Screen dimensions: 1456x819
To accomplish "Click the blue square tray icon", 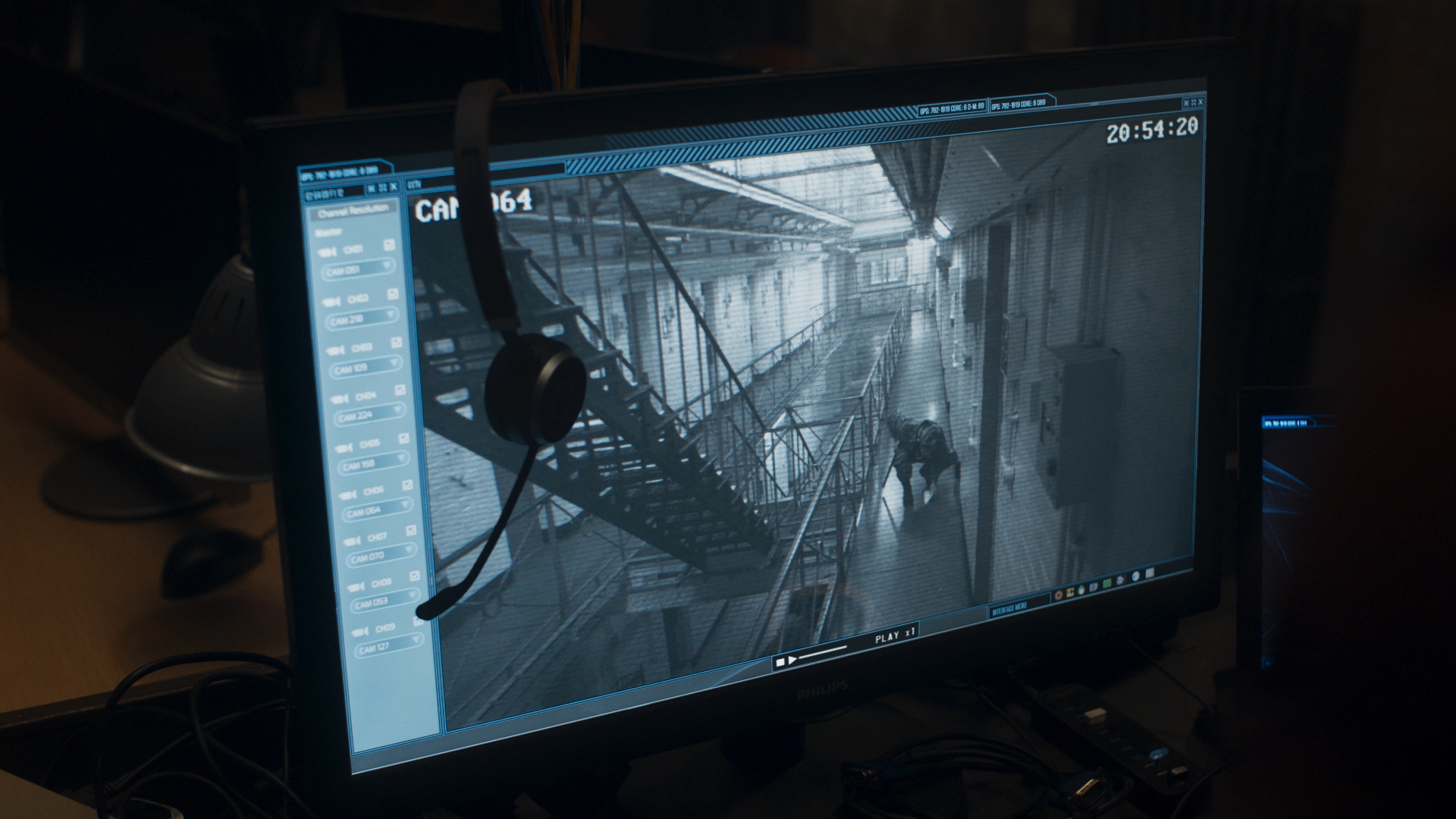I will [1094, 587].
